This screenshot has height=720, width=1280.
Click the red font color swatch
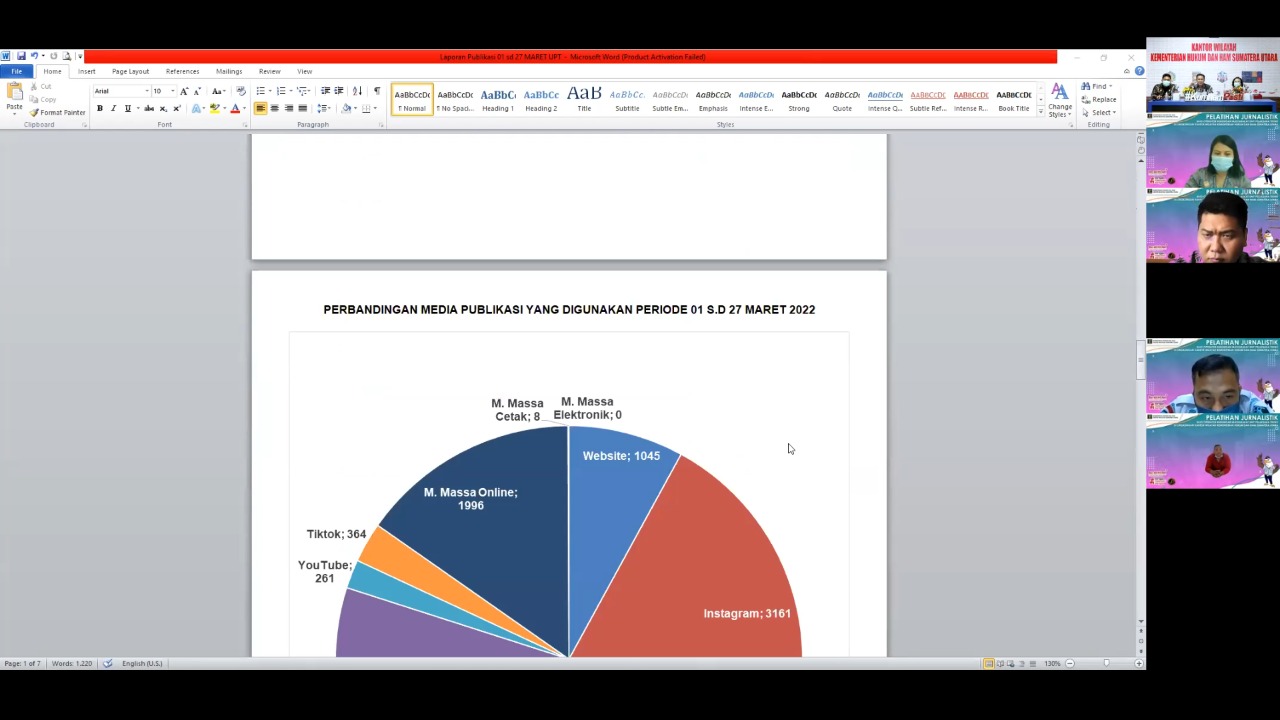235,108
